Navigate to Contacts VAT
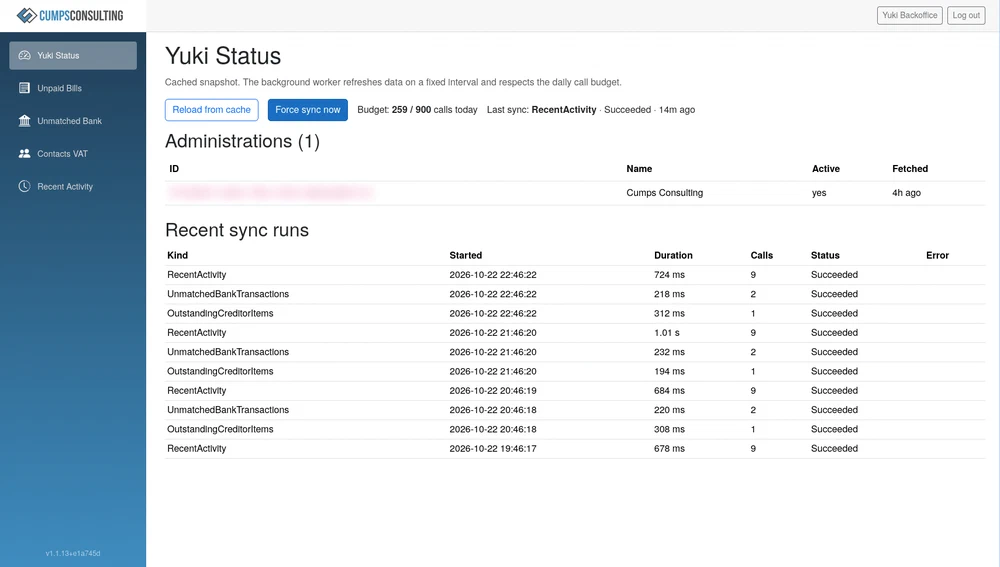 coord(73,154)
